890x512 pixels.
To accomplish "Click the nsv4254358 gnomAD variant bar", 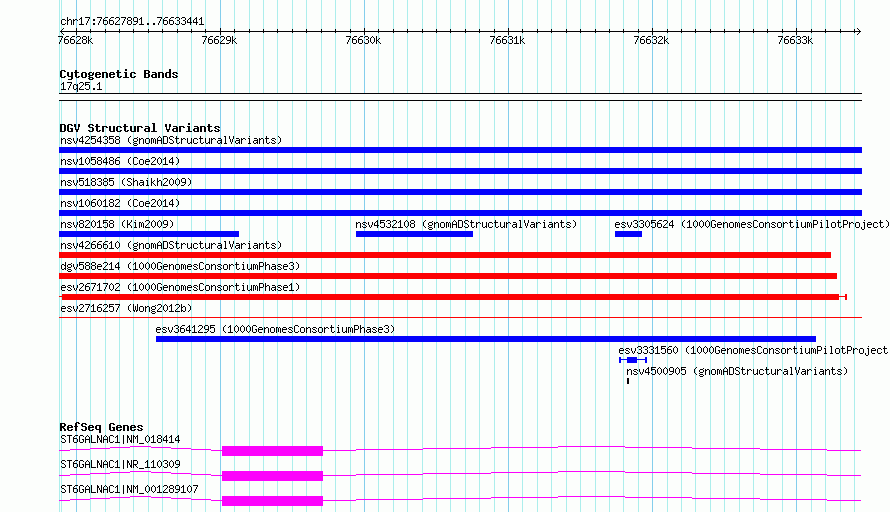I will 460,150.
